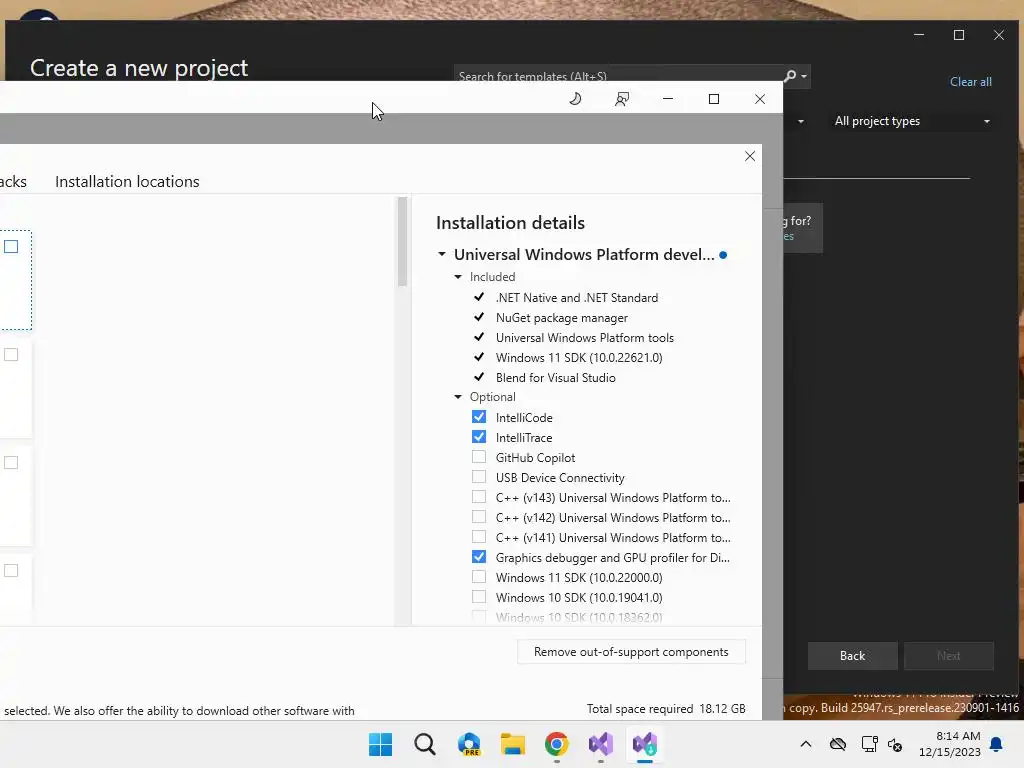Screen dimensions: 1024x768
Task: Check C++ (v143) Universal Windows Platform tools
Action: click(479, 497)
